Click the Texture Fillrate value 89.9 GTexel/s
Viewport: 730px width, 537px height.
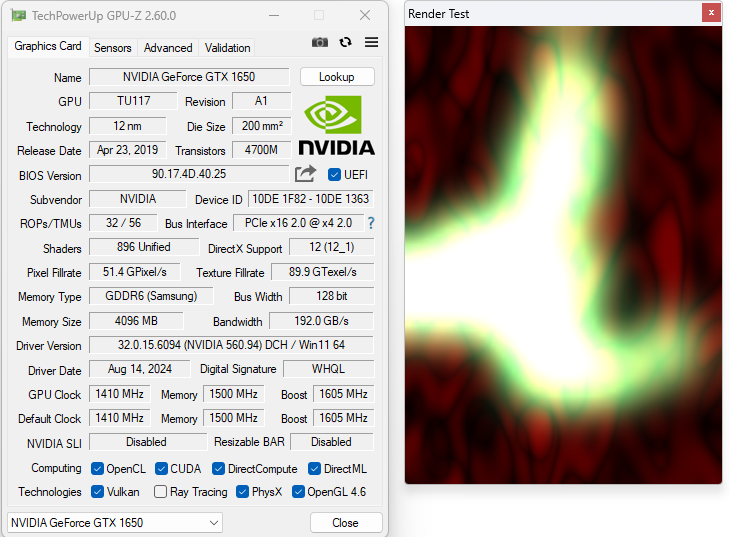point(323,272)
